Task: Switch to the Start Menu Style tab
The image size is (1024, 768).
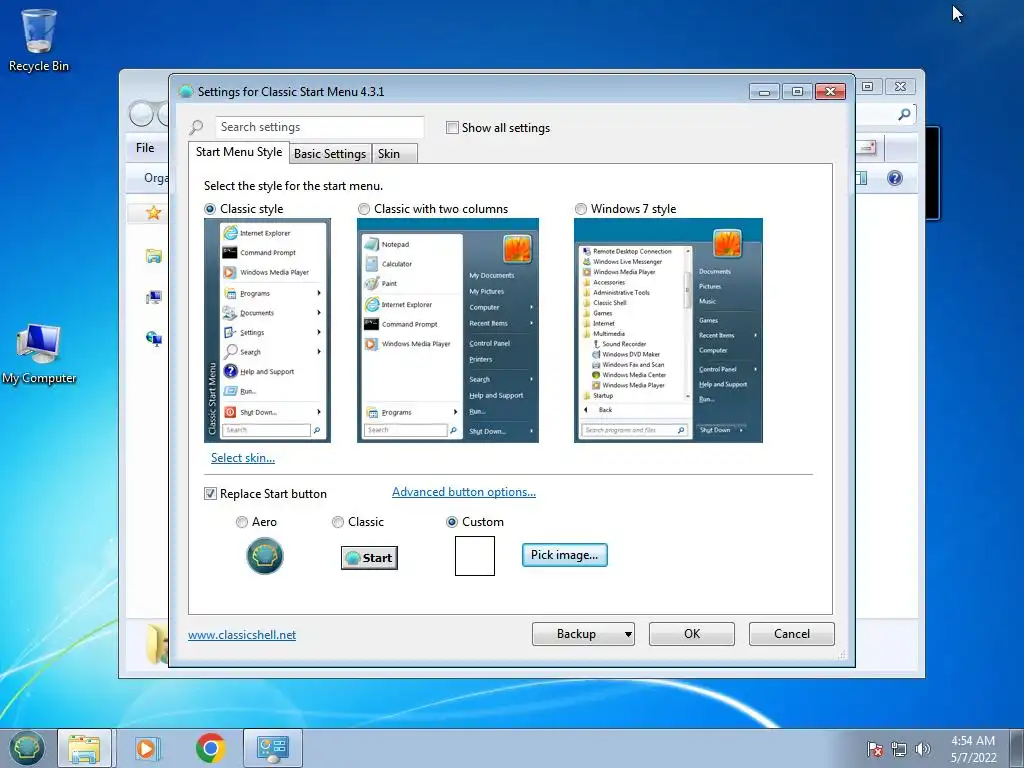Action: [x=239, y=152]
